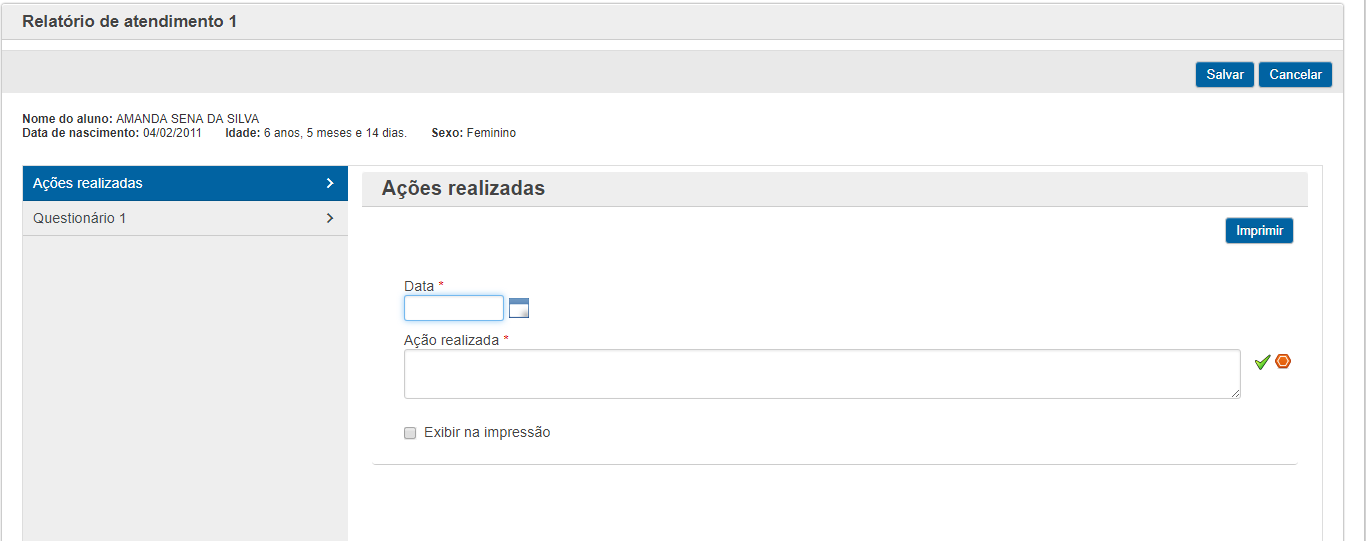Click the Ação realizada field label

click(x=451, y=340)
